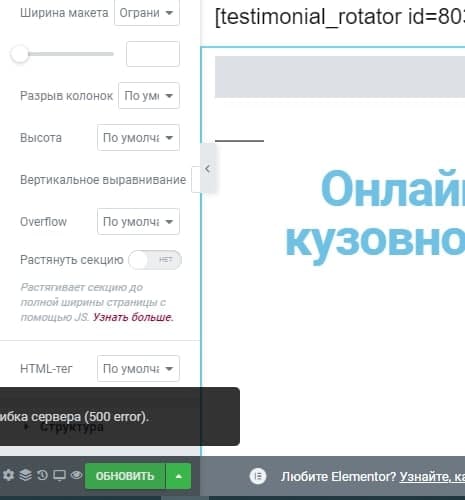
Task: Click the width slider handle
Action: coord(20,54)
